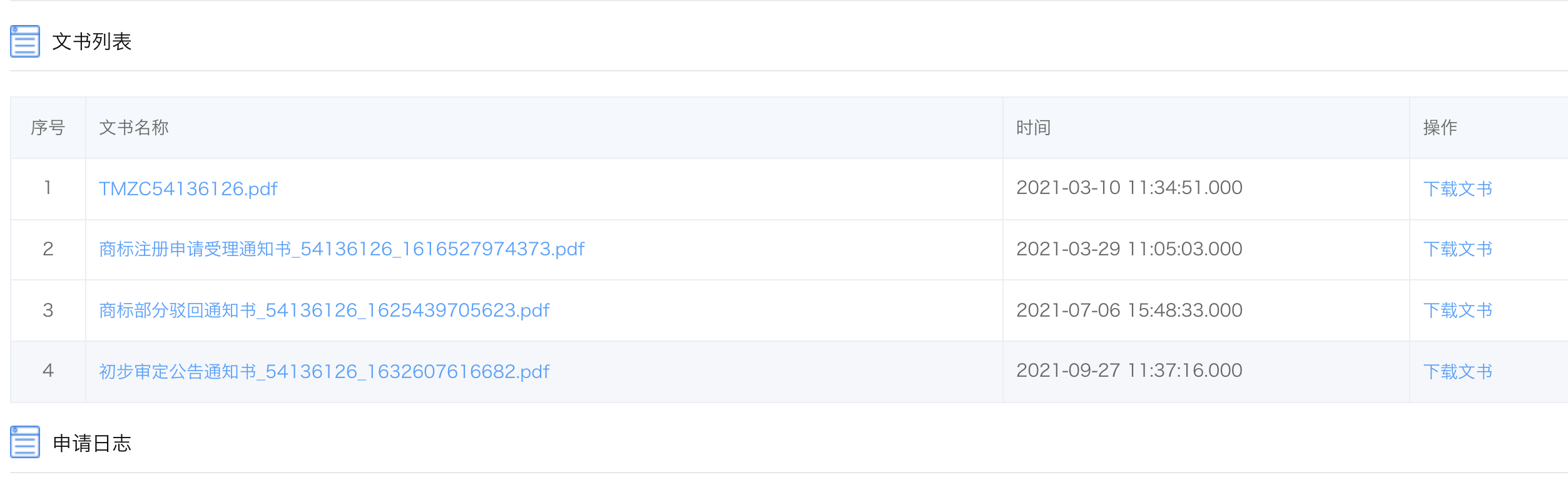
Task: Click the 文书名称 column header
Action: tap(134, 128)
